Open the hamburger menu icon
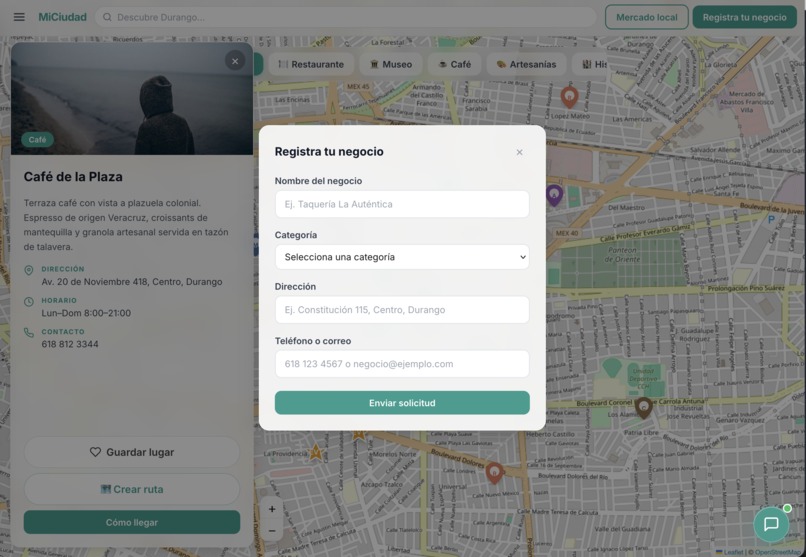806x557 pixels. tap(19, 17)
